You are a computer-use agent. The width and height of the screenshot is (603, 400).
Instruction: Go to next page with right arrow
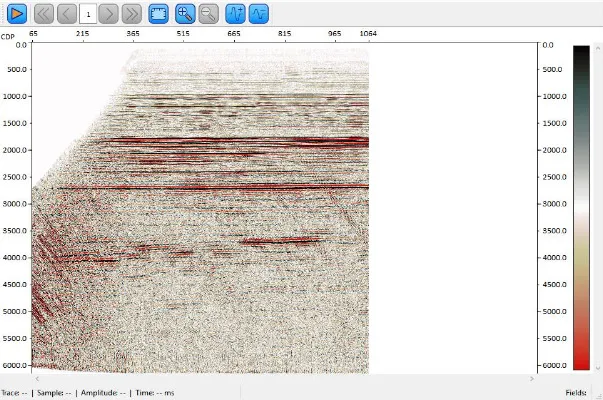[108, 14]
